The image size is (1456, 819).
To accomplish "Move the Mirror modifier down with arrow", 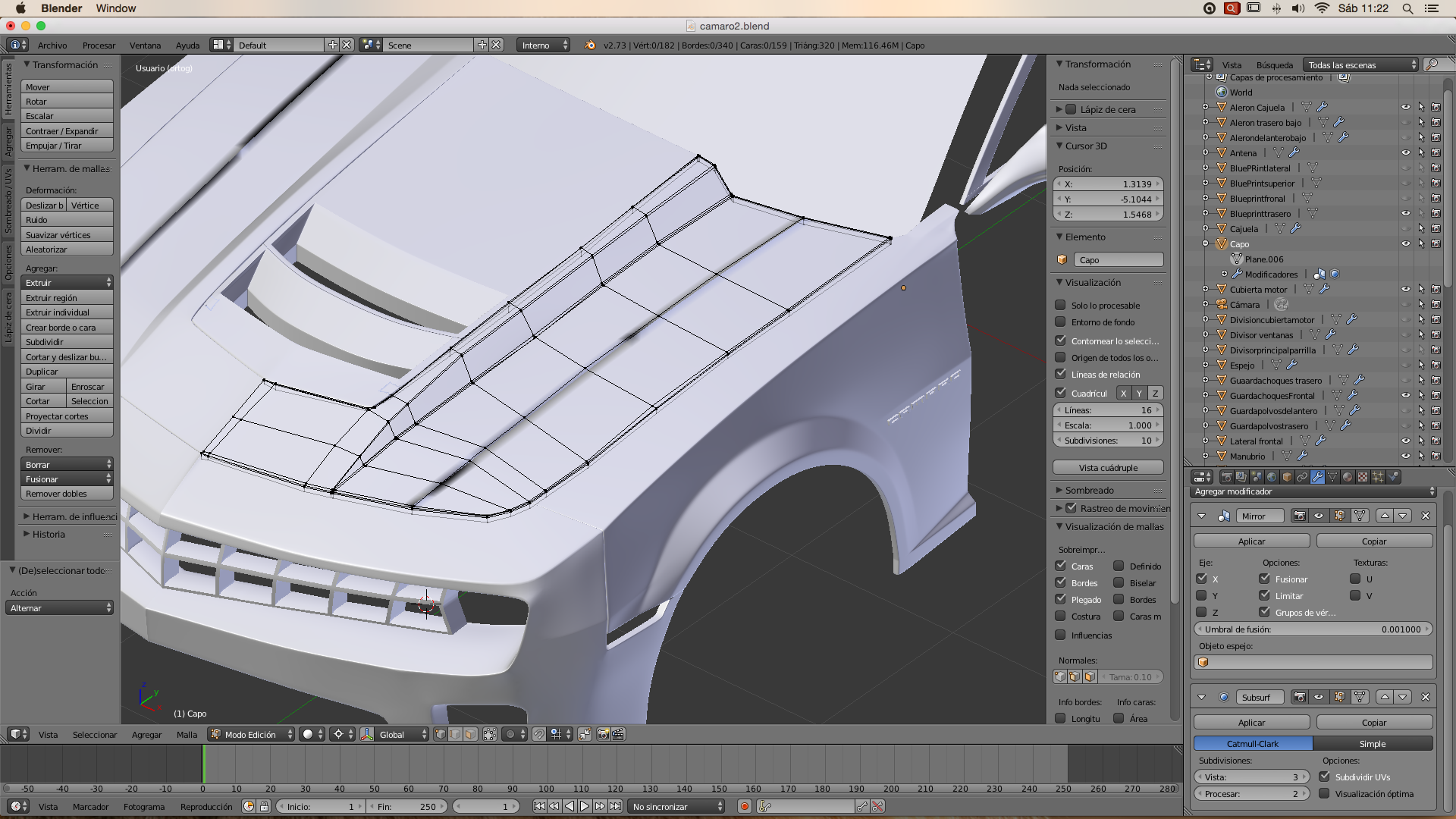I will point(1403,516).
